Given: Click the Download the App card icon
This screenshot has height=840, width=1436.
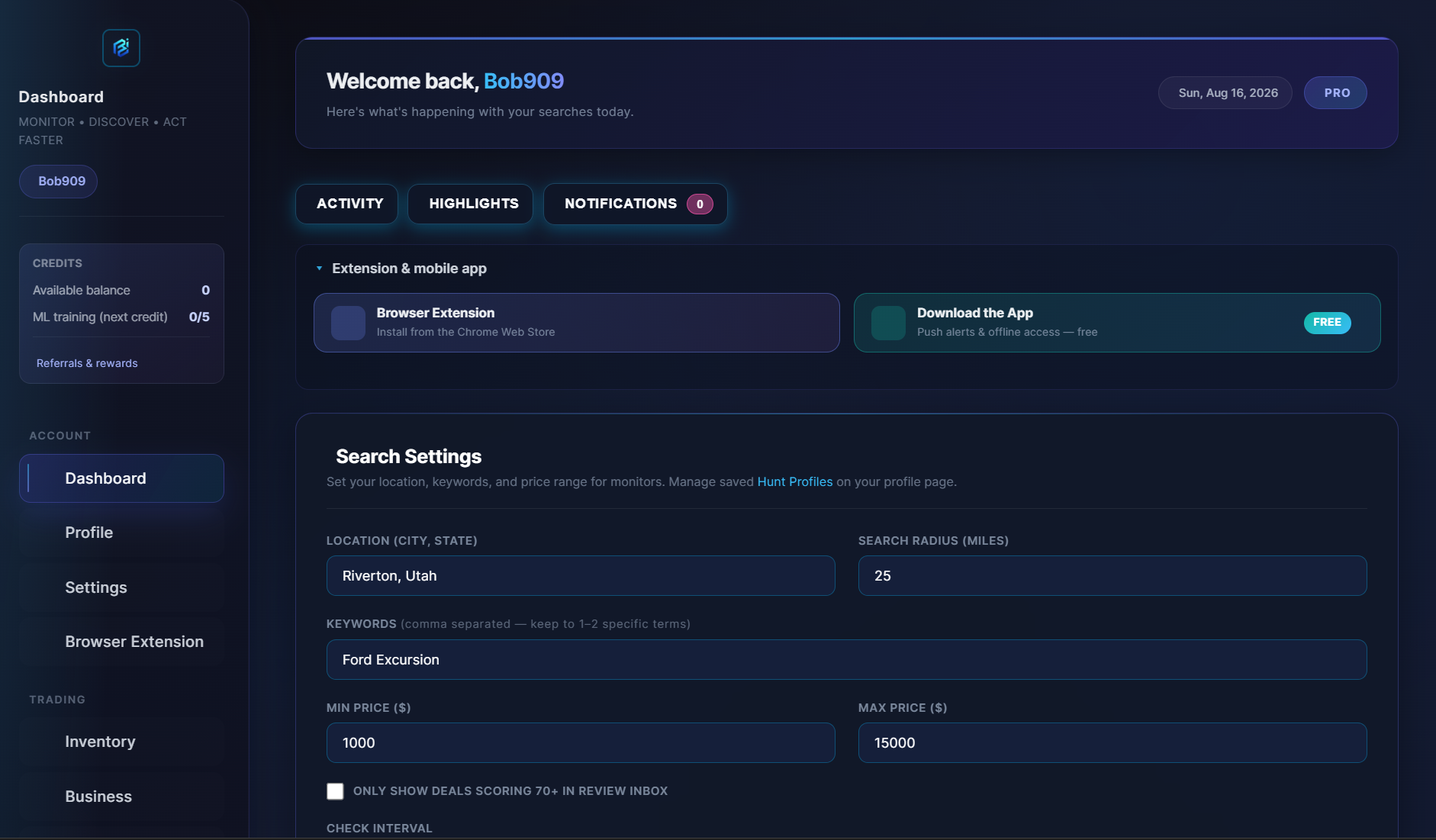Looking at the screenshot, I should coord(888,323).
